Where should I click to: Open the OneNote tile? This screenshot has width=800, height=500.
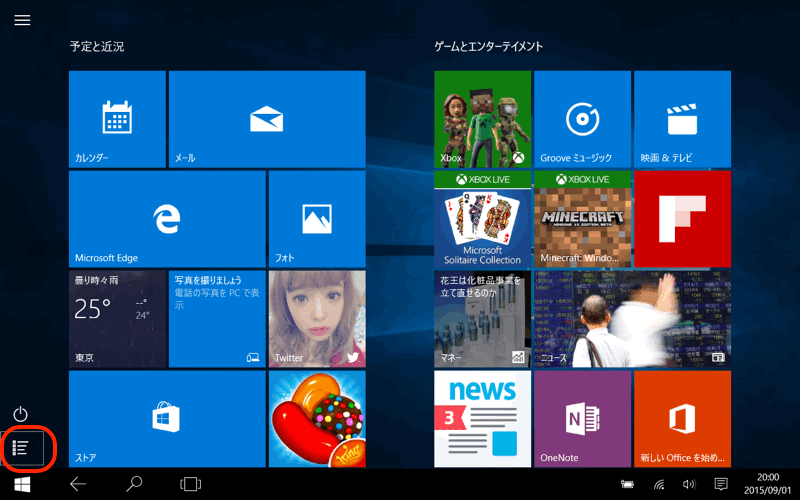click(x=582, y=419)
